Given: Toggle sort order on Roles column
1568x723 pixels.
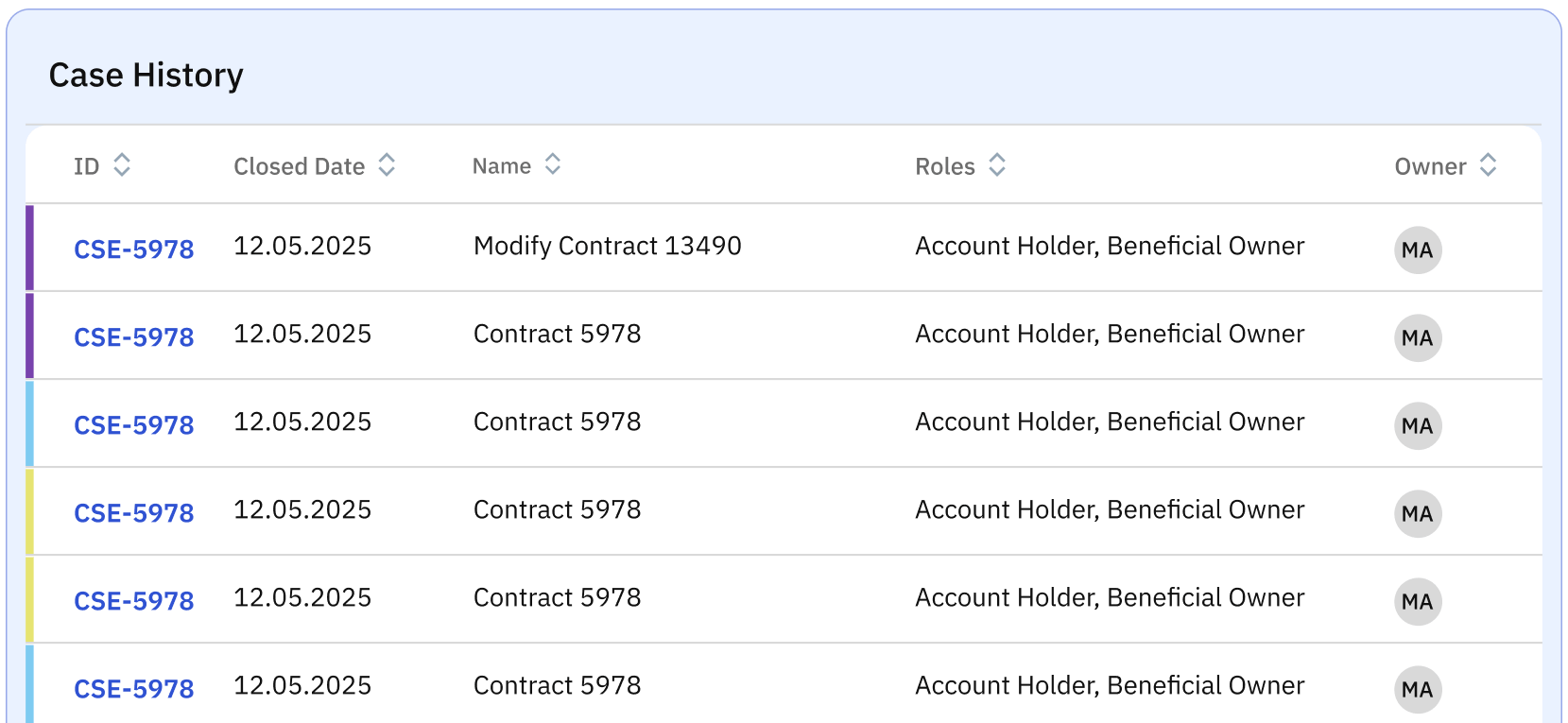Looking at the screenshot, I should pos(997,165).
